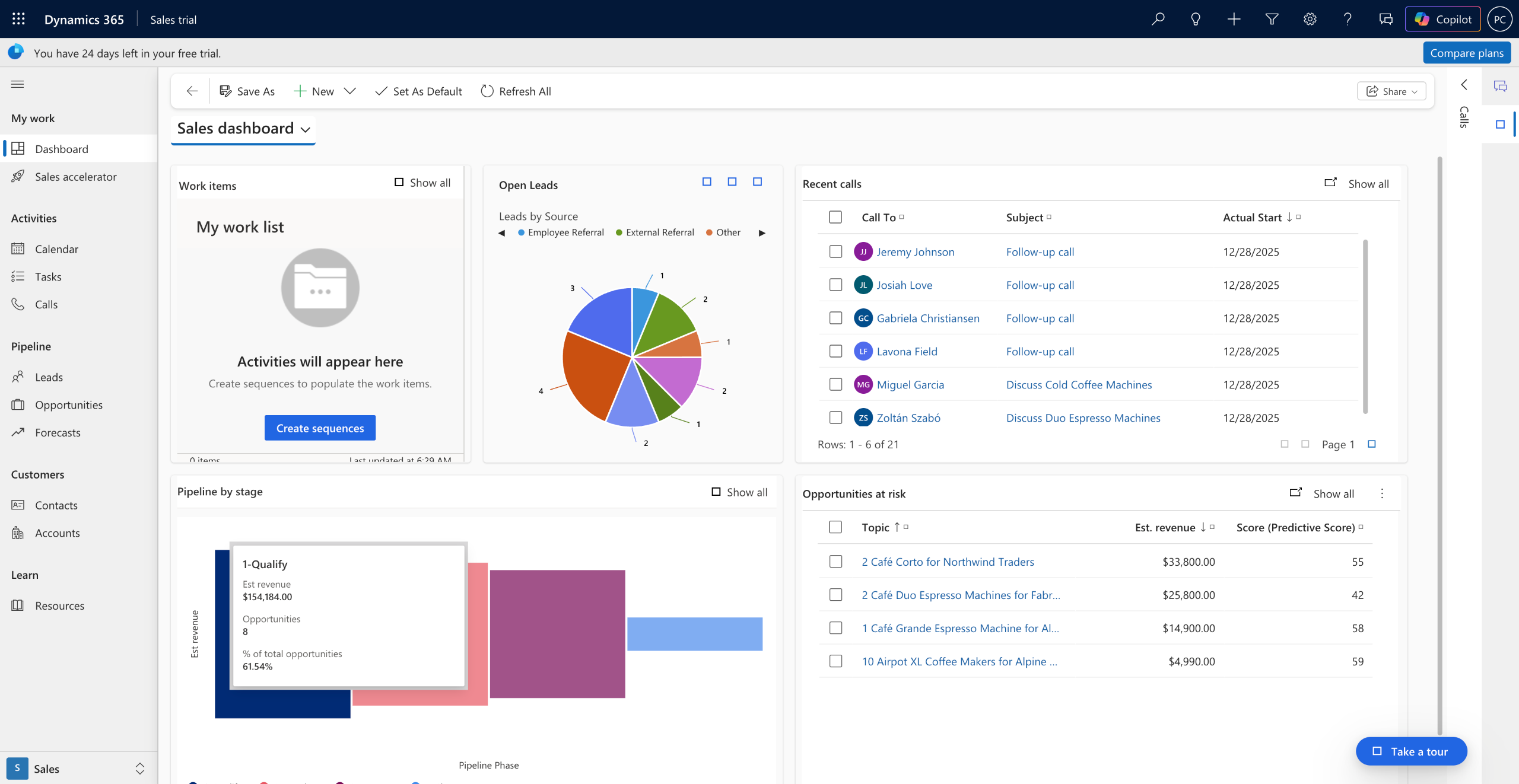Open the Share dropdown
Screen dimensions: 1519x784
click(x=1391, y=91)
